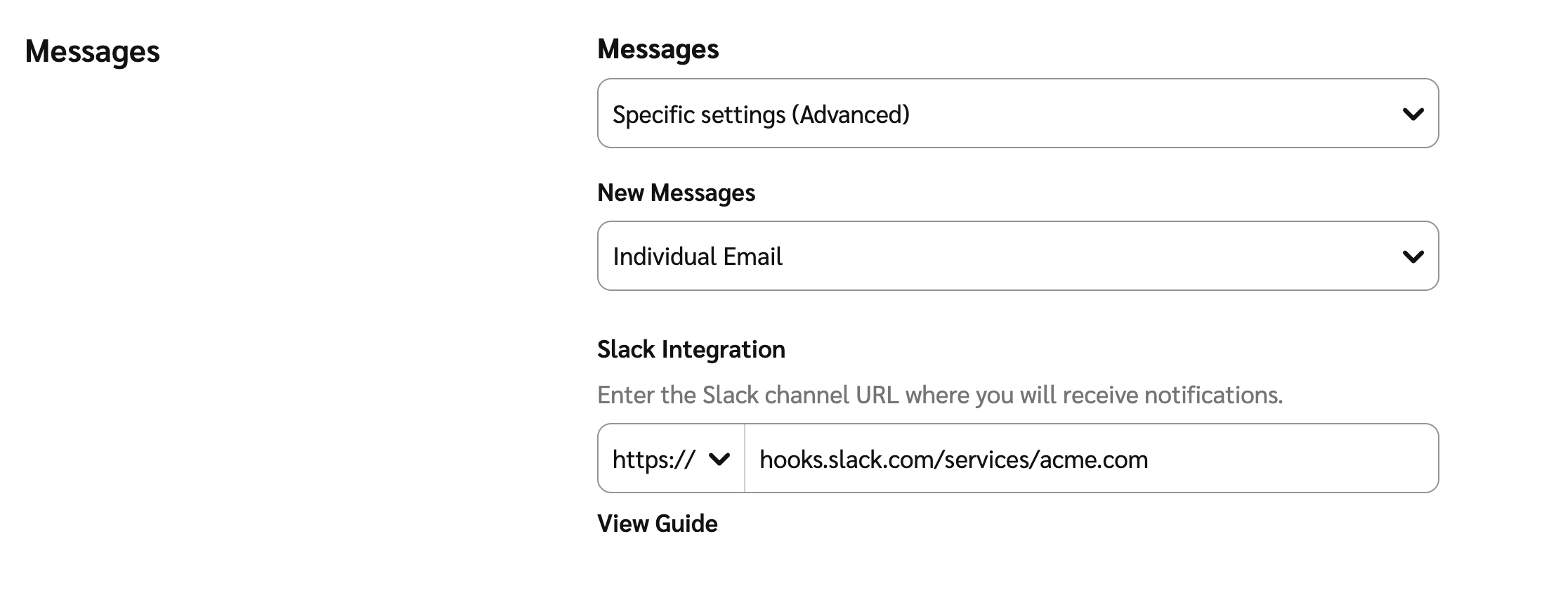Open the Messages settings dropdown
The height and width of the screenshot is (593, 1568).
pyautogui.click(x=1017, y=114)
